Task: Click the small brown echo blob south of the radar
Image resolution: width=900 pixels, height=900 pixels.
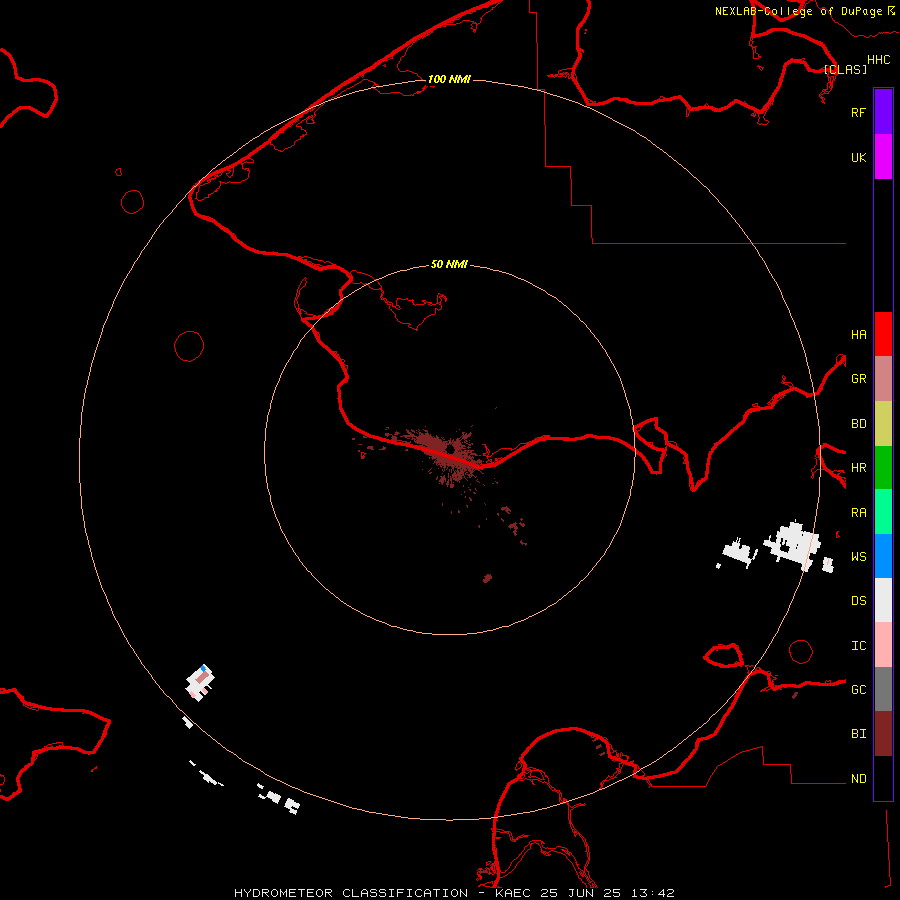Action: pyautogui.click(x=487, y=578)
